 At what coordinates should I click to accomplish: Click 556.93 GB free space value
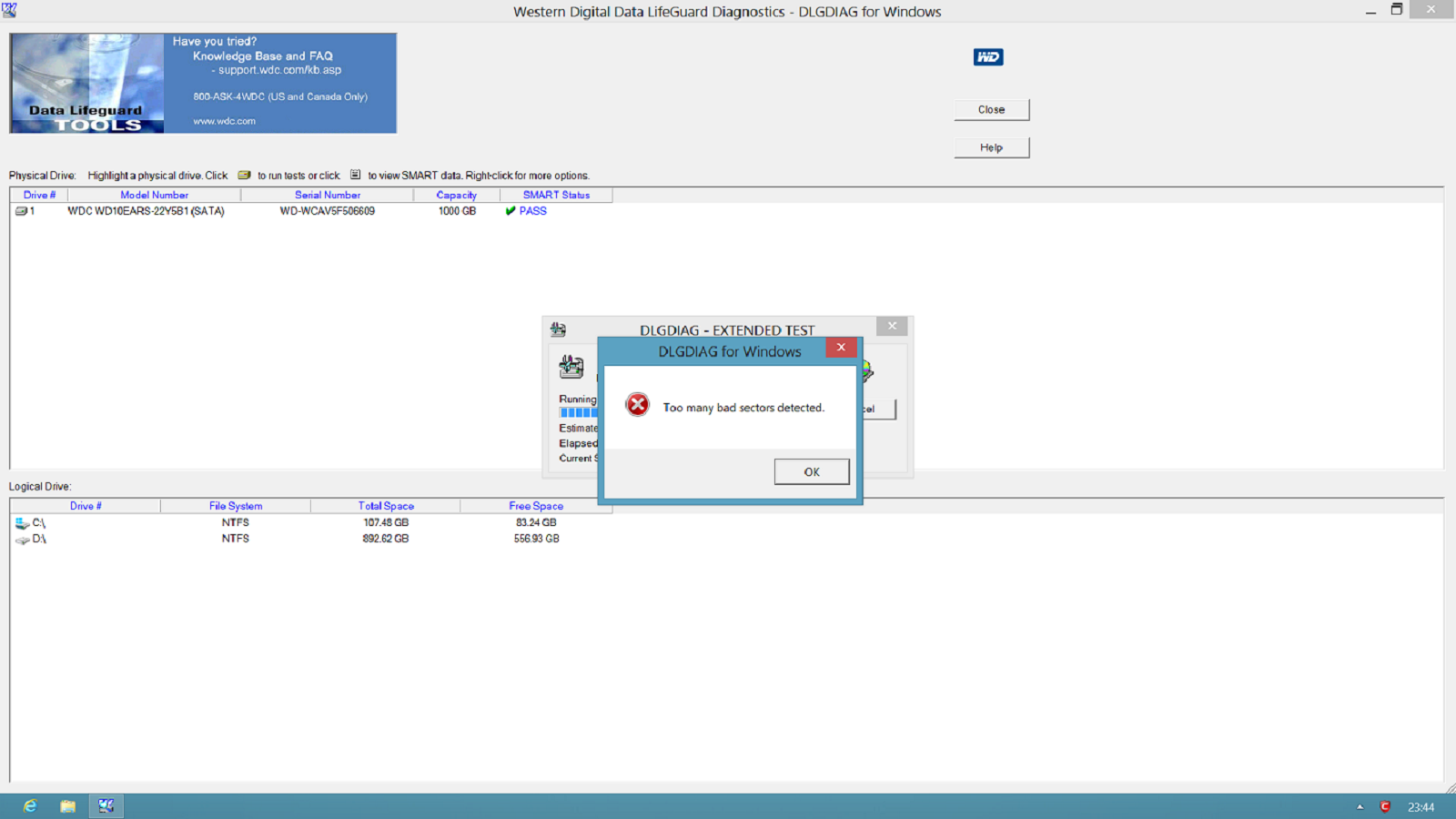coord(536,539)
